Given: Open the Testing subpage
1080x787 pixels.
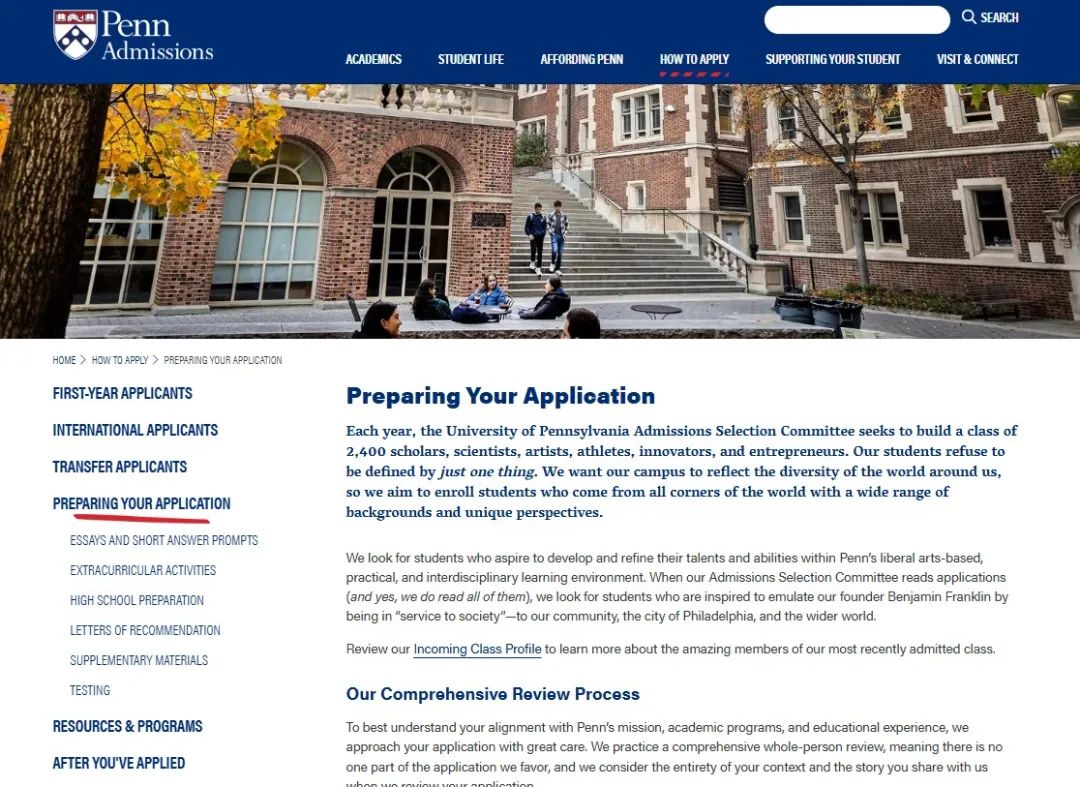Looking at the screenshot, I should [x=90, y=690].
